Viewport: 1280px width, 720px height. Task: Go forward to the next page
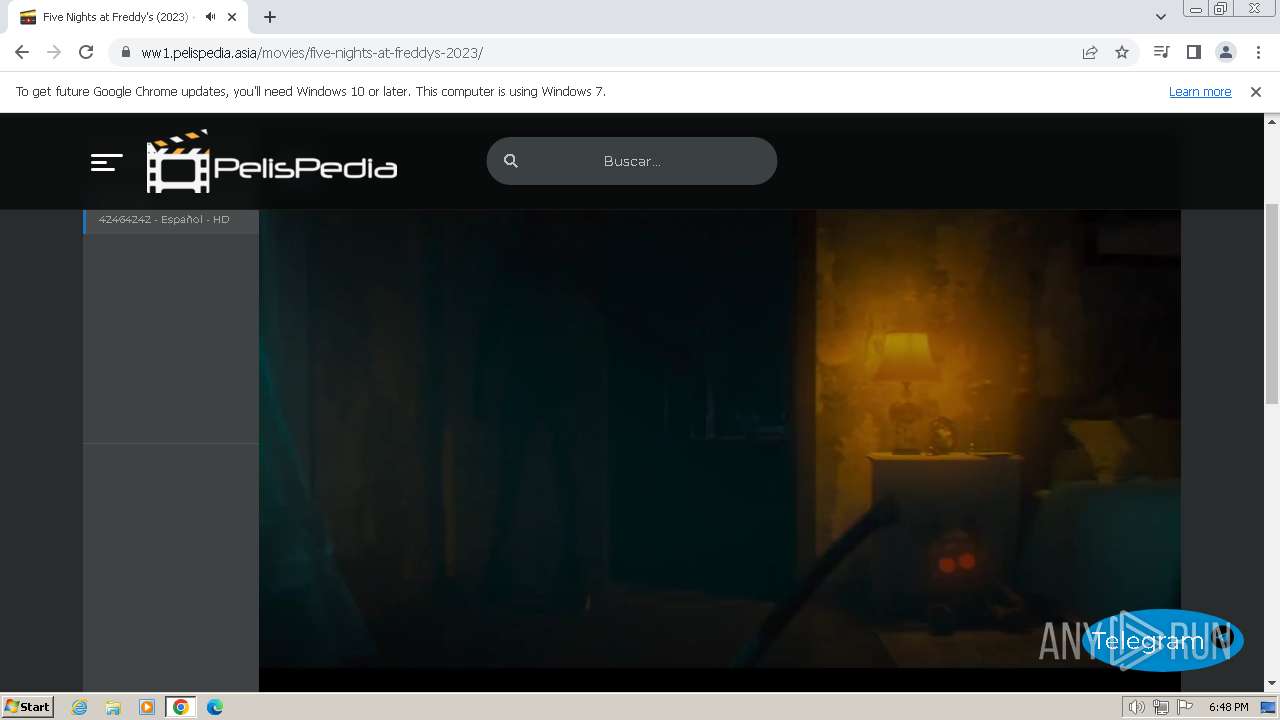tap(54, 52)
